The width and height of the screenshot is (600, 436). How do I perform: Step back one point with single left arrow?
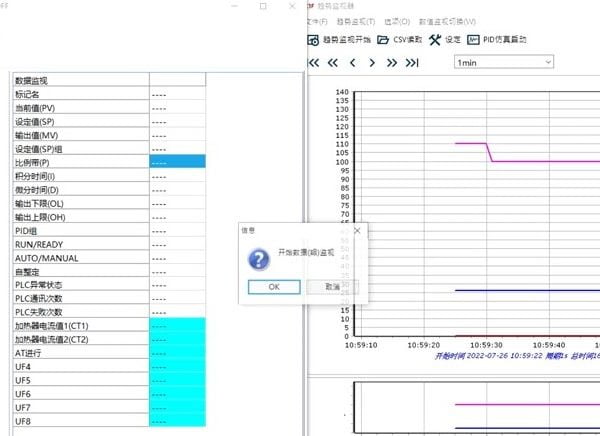click(x=352, y=62)
